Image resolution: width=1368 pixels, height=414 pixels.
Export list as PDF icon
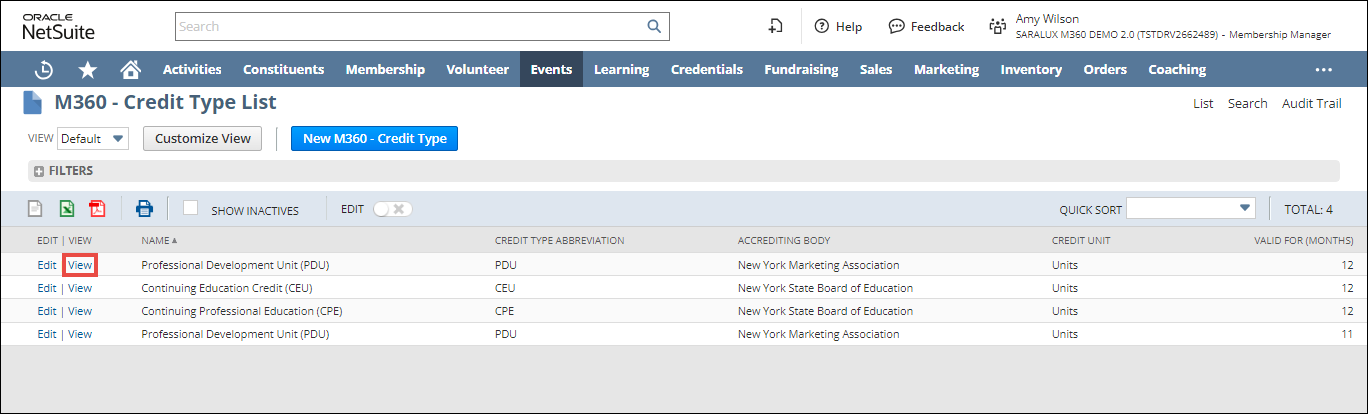(x=97, y=209)
